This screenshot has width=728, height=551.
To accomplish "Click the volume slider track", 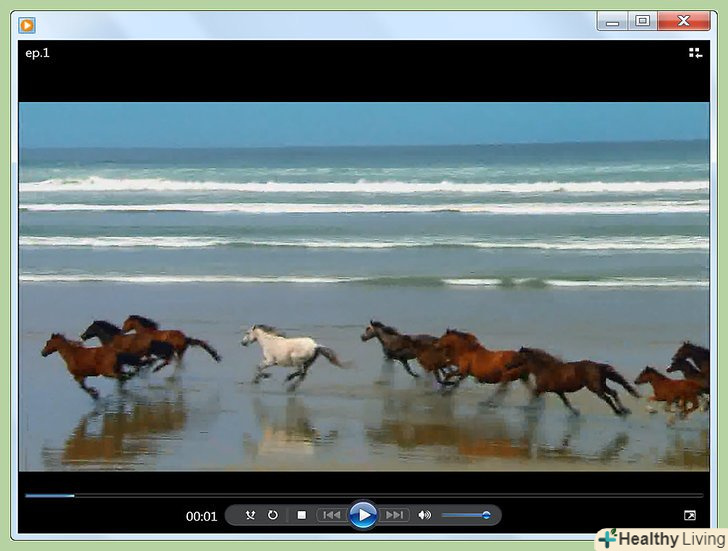I will click(462, 515).
